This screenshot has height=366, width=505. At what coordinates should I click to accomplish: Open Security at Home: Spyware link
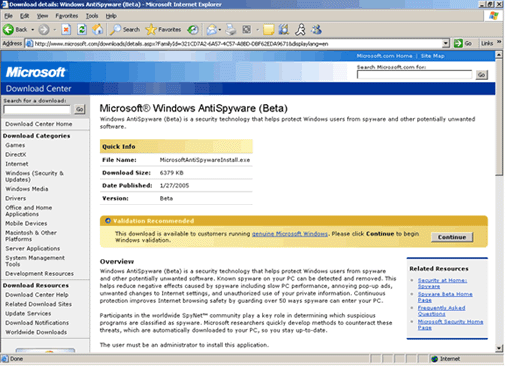[442, 283]
